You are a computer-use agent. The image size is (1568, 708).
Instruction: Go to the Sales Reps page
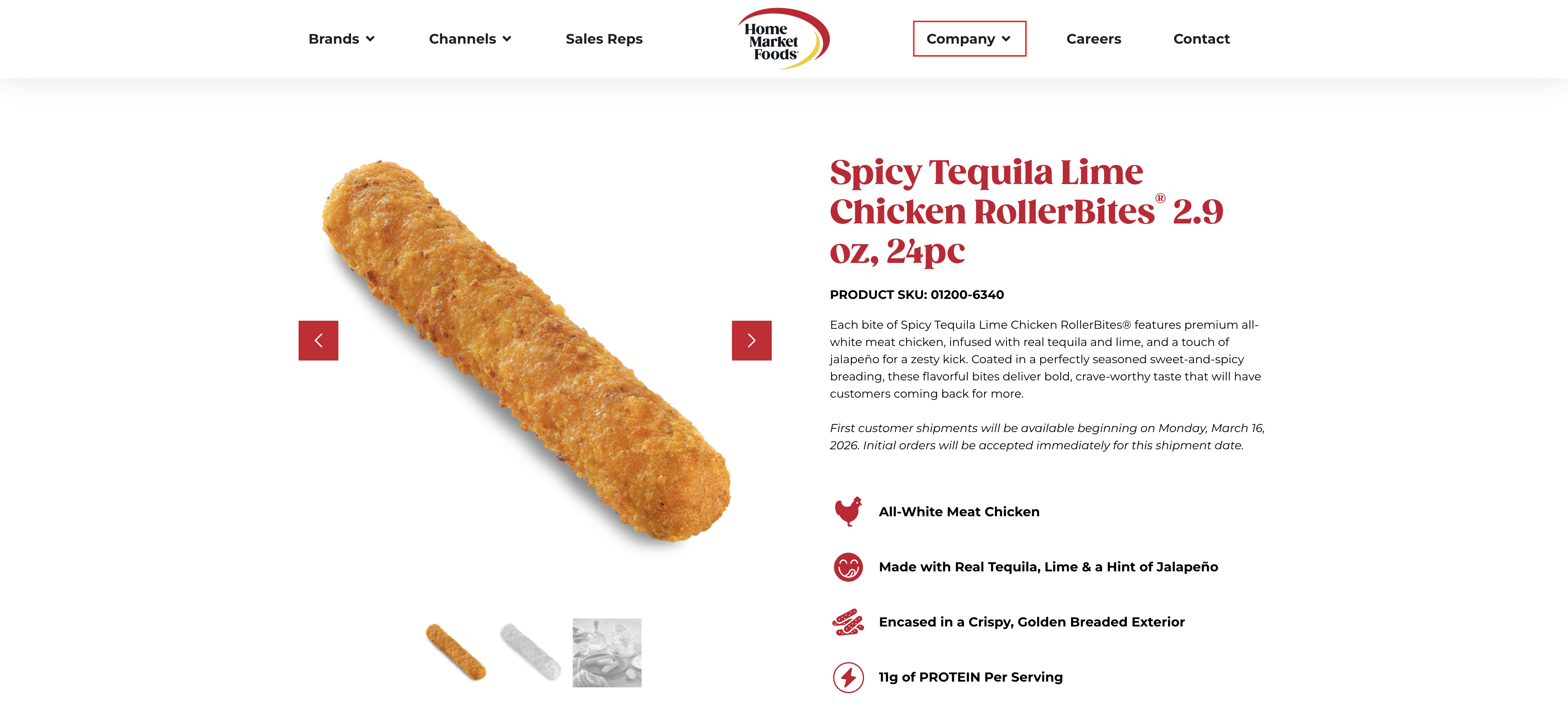(x=604, y=39)
